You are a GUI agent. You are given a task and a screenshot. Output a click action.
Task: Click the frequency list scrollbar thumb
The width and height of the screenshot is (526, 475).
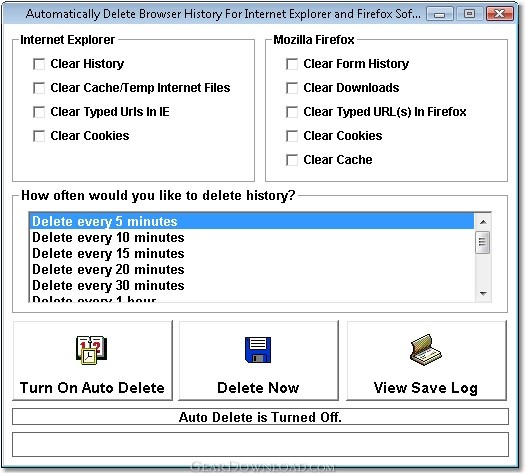(483, 242)
